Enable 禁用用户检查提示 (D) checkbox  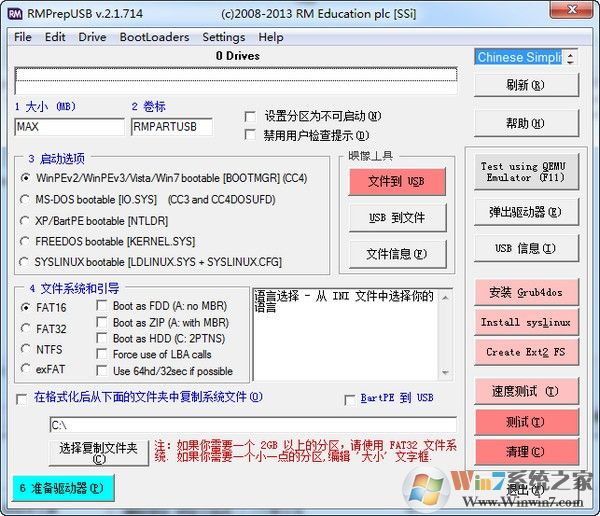coord(250,135)
